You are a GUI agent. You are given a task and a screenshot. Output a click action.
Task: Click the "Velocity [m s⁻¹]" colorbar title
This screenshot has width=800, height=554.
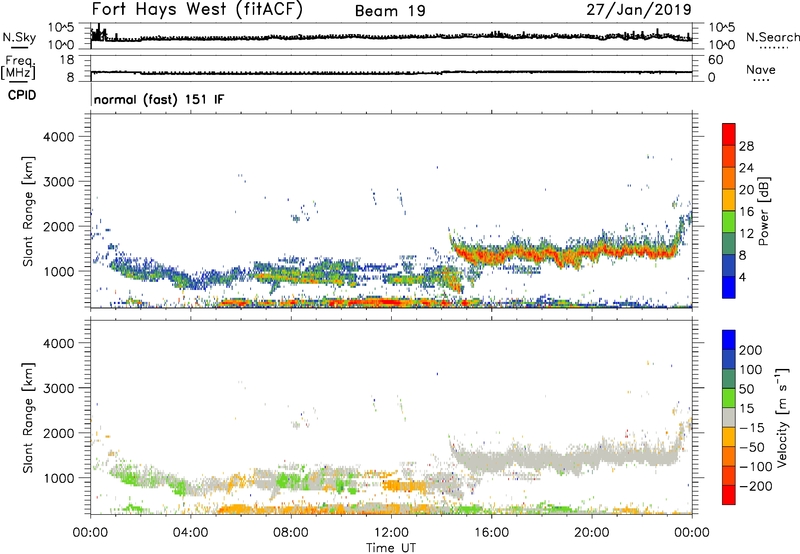click(781, 418)
